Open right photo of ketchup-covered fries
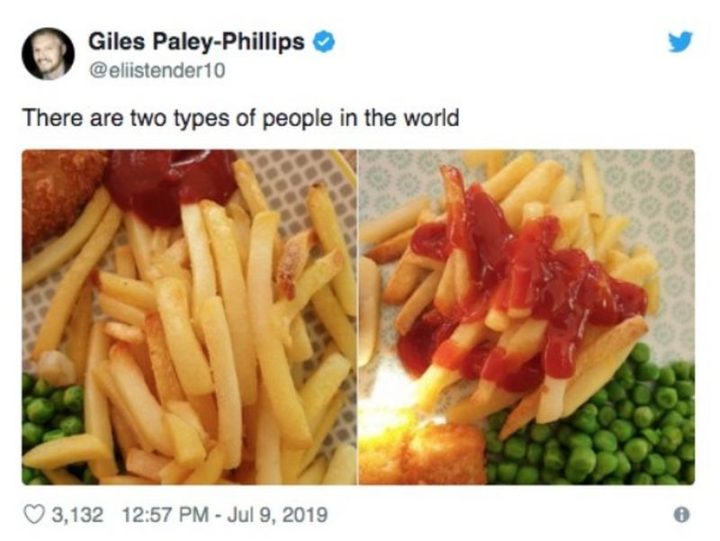720x541 pixels. point(527,317)
